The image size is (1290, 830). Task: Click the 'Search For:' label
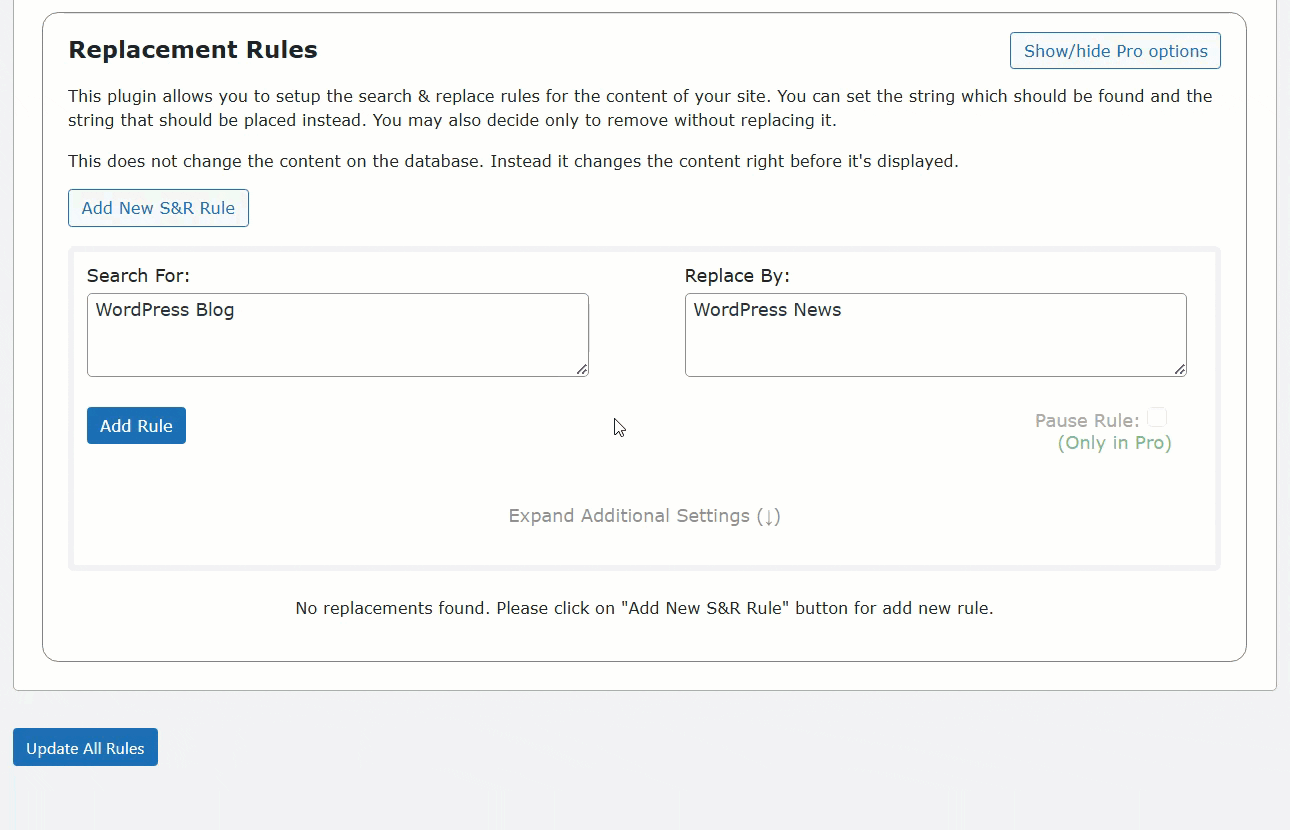(x=138, y=276)
